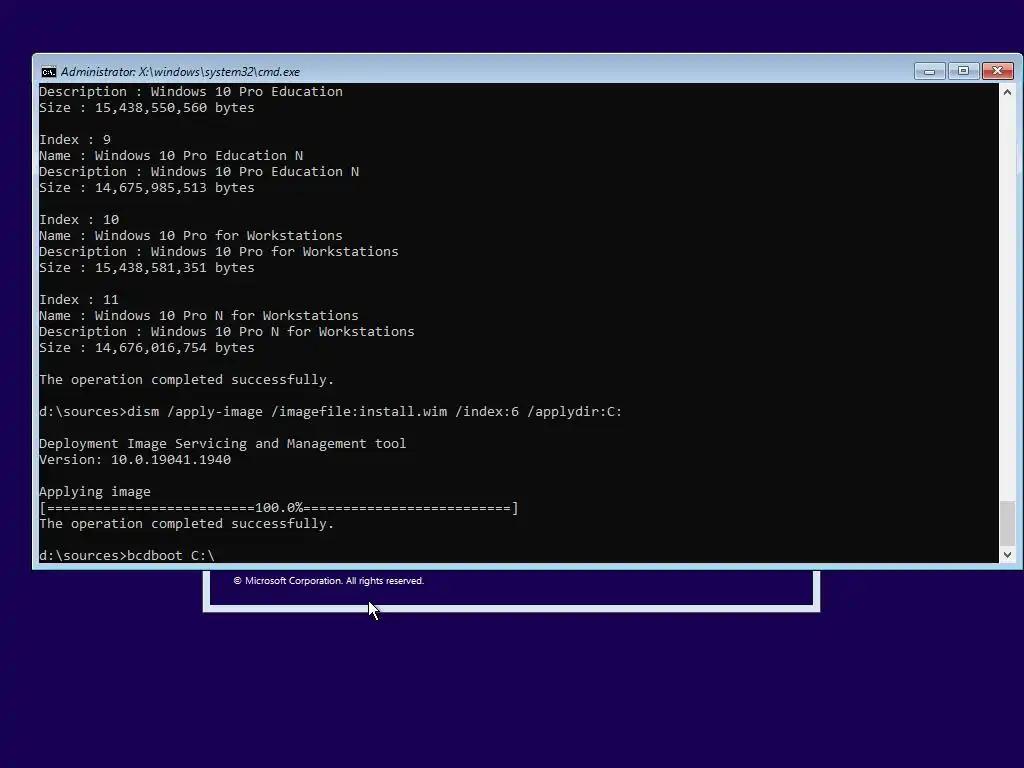Click 'Name : Windows 10 Pro for Workstations'
This screenshot has height=768, width=1024.
pyautogui.click(x=191, y=235)
